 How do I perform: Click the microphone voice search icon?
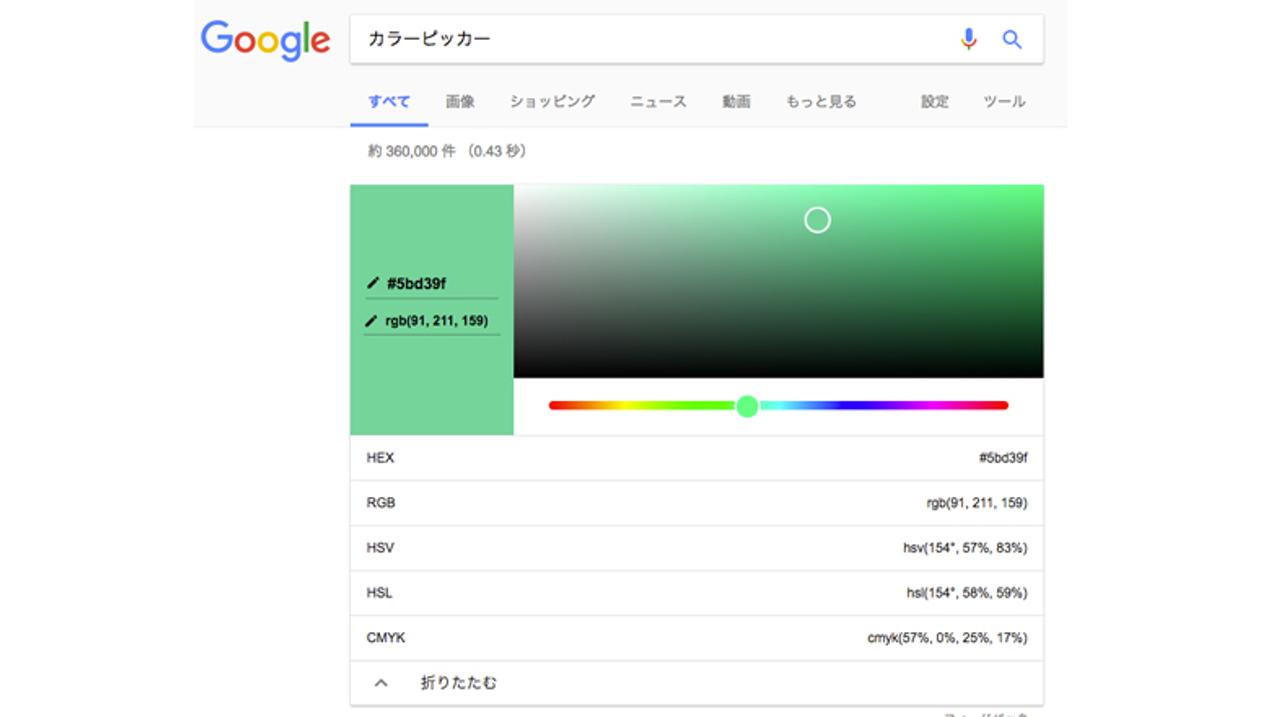pyautogui.click(x=966, y=39)
